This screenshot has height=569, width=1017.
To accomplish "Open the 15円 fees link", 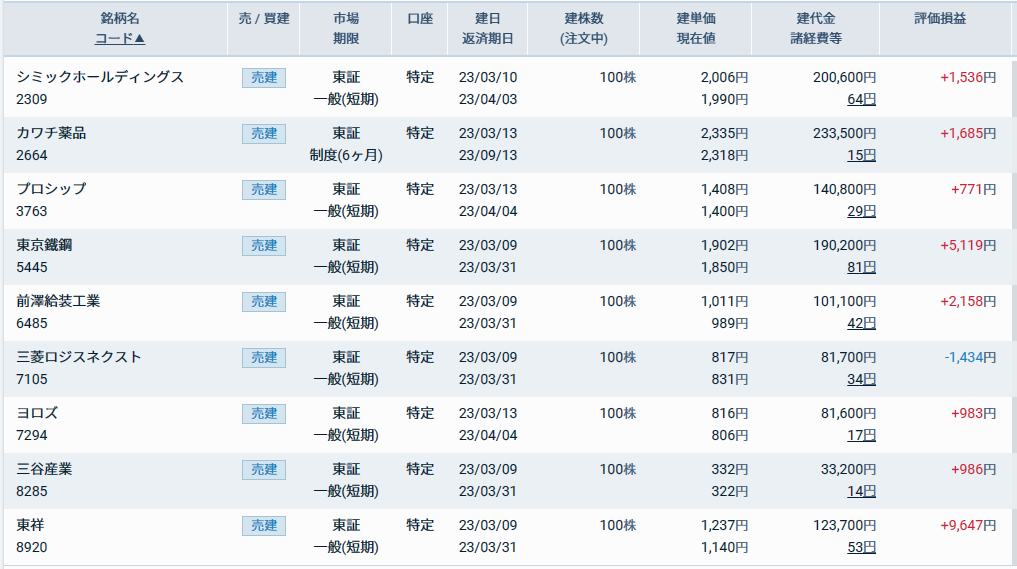I will tap(861, 155).
